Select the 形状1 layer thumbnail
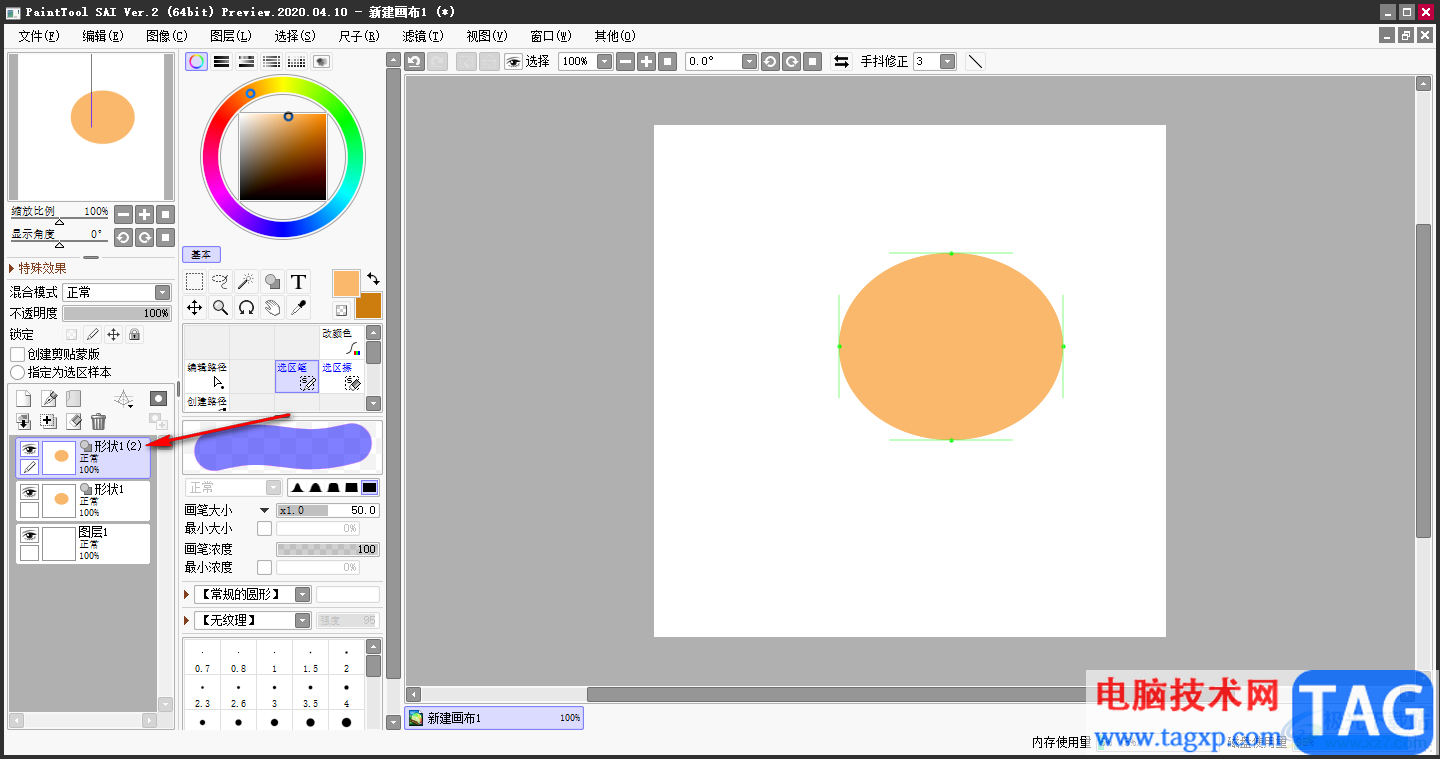 pos(59,499)
